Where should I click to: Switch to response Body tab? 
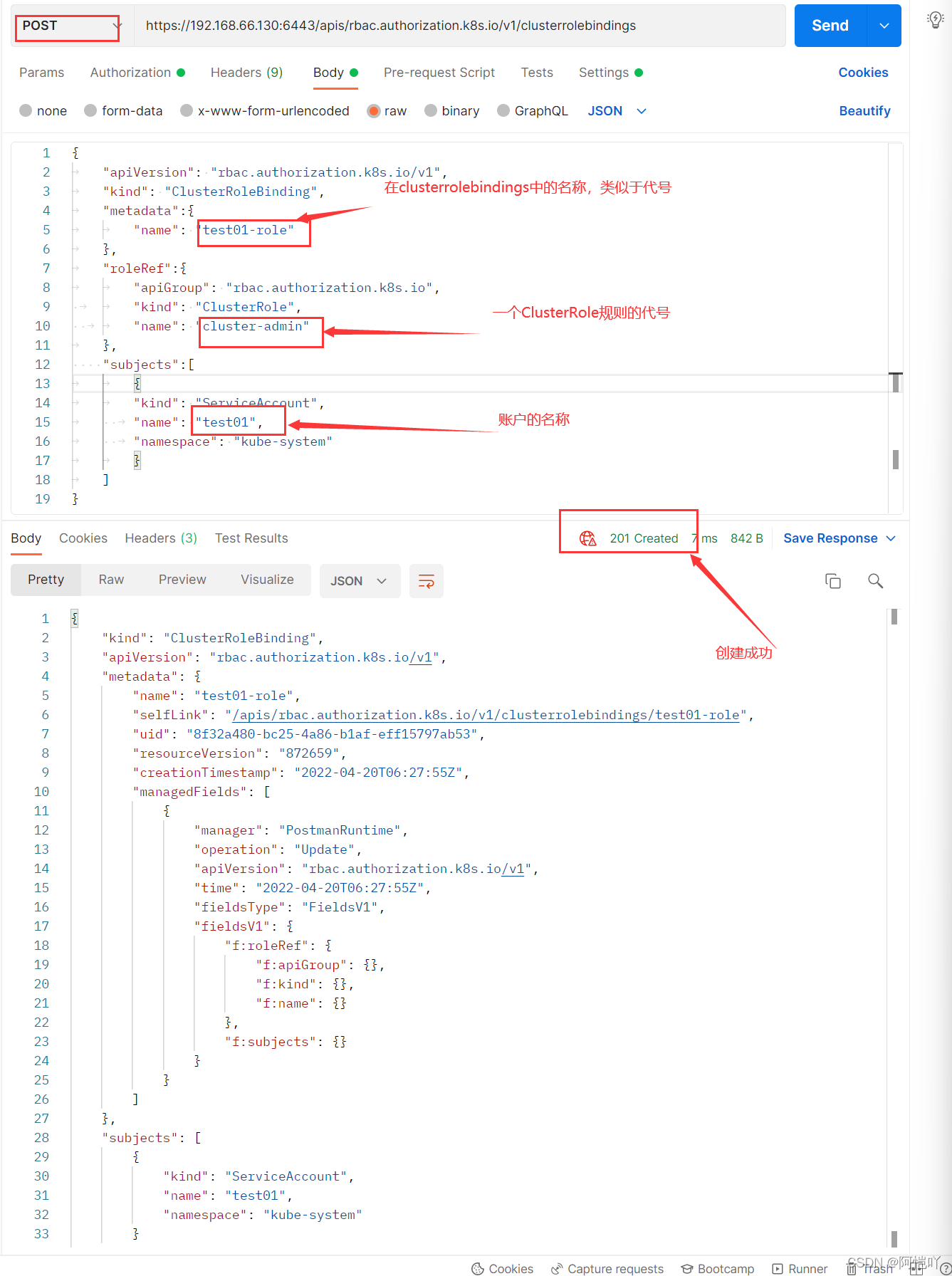[x=26, y=538]
